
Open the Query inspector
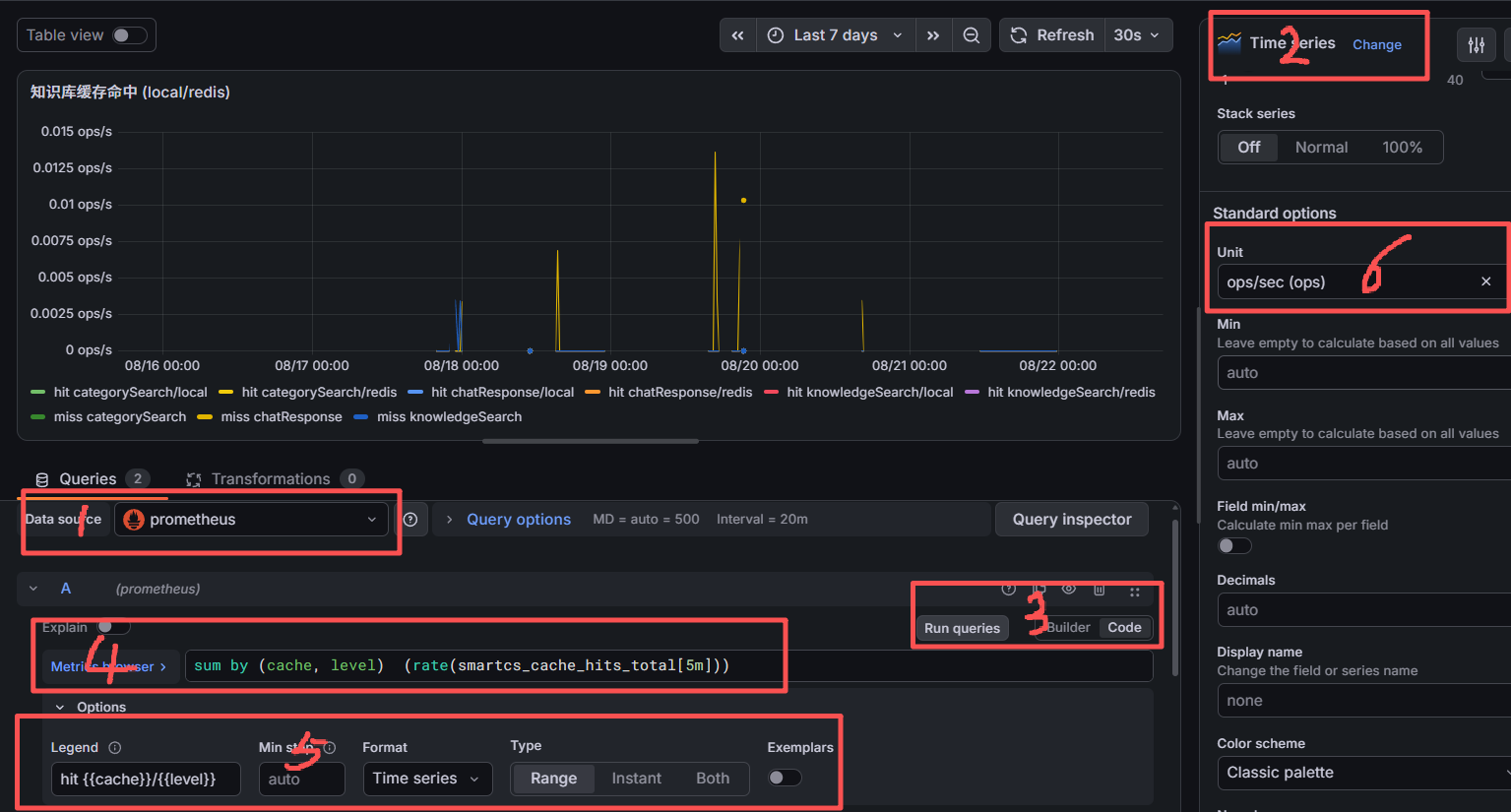coord(1072,520)
